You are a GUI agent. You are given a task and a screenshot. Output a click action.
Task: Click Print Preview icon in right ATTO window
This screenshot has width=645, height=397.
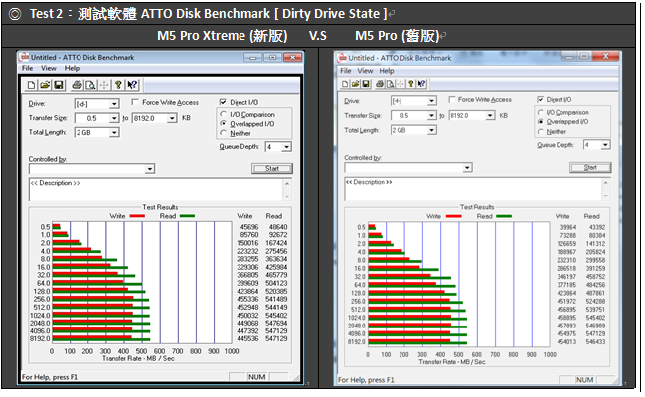coord(390,84)
